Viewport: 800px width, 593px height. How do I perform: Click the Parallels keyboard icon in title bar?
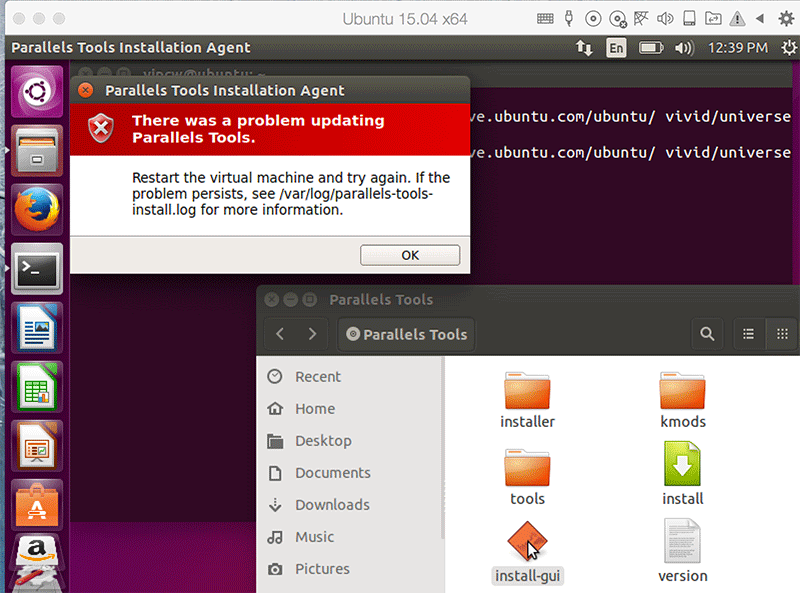[545, 19]
